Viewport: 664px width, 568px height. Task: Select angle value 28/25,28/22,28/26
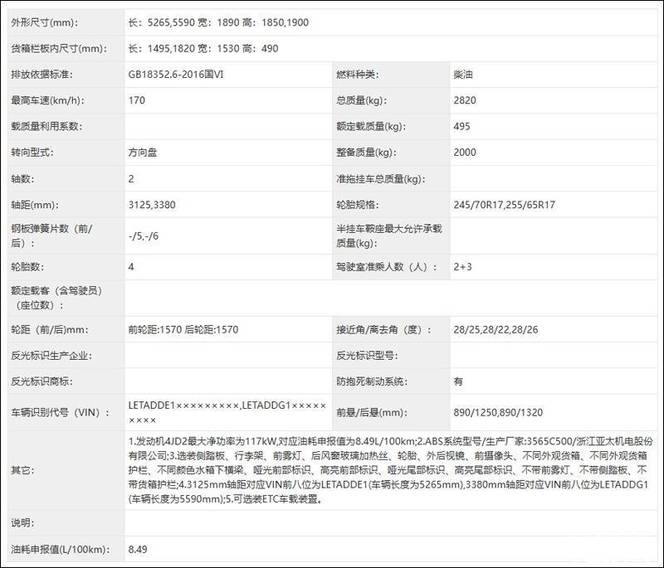[495, 330]
